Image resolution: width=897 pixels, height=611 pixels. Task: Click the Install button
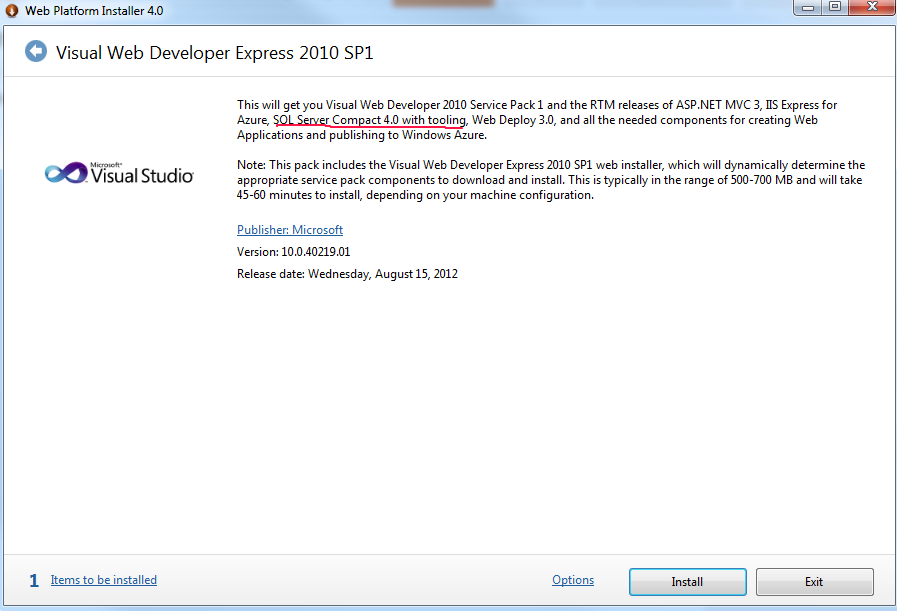[x=687, y=582]
